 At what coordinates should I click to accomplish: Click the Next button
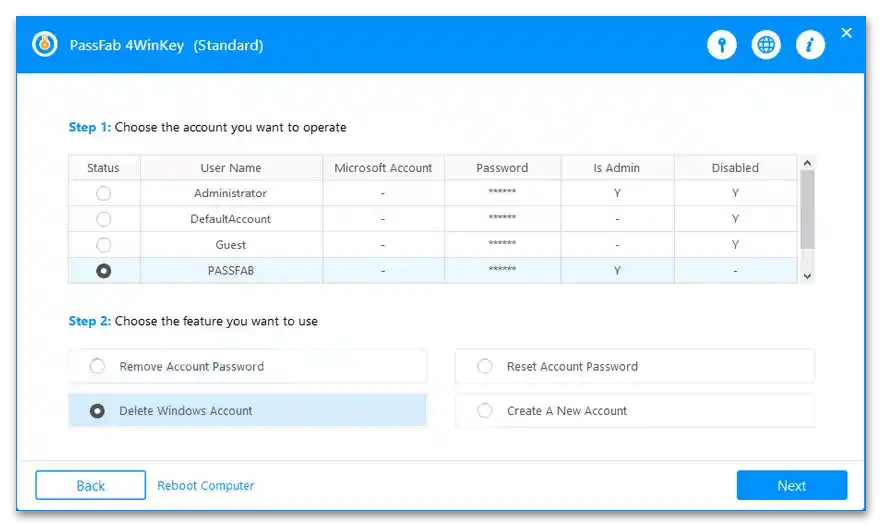coord(792,485)
